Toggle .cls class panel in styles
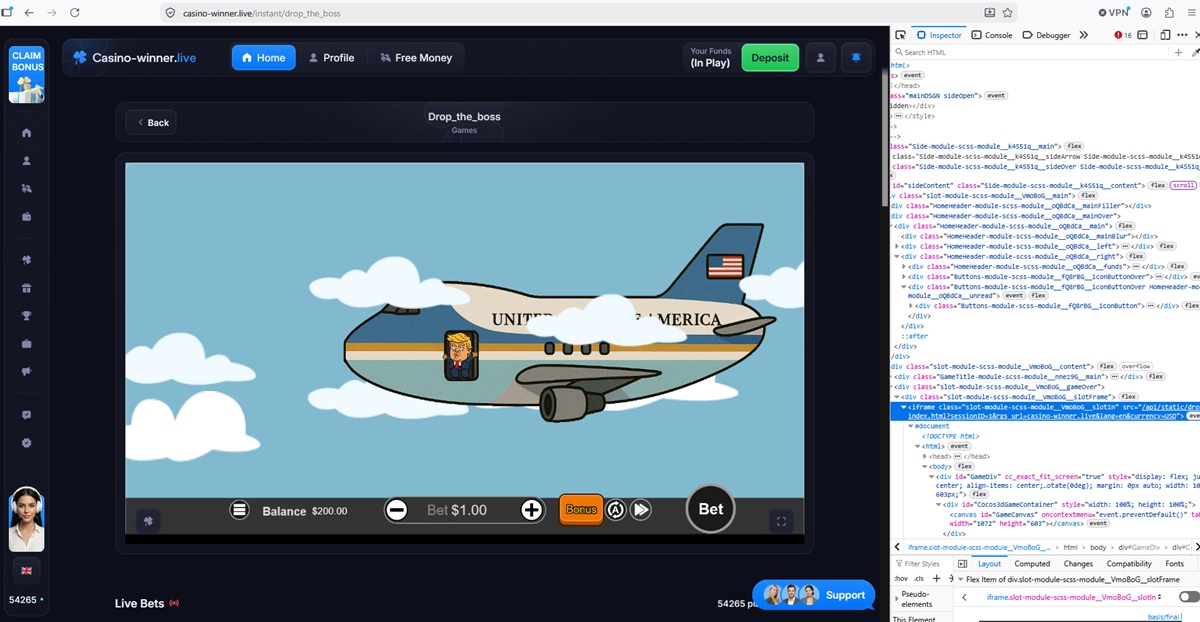 coord(919,579)
